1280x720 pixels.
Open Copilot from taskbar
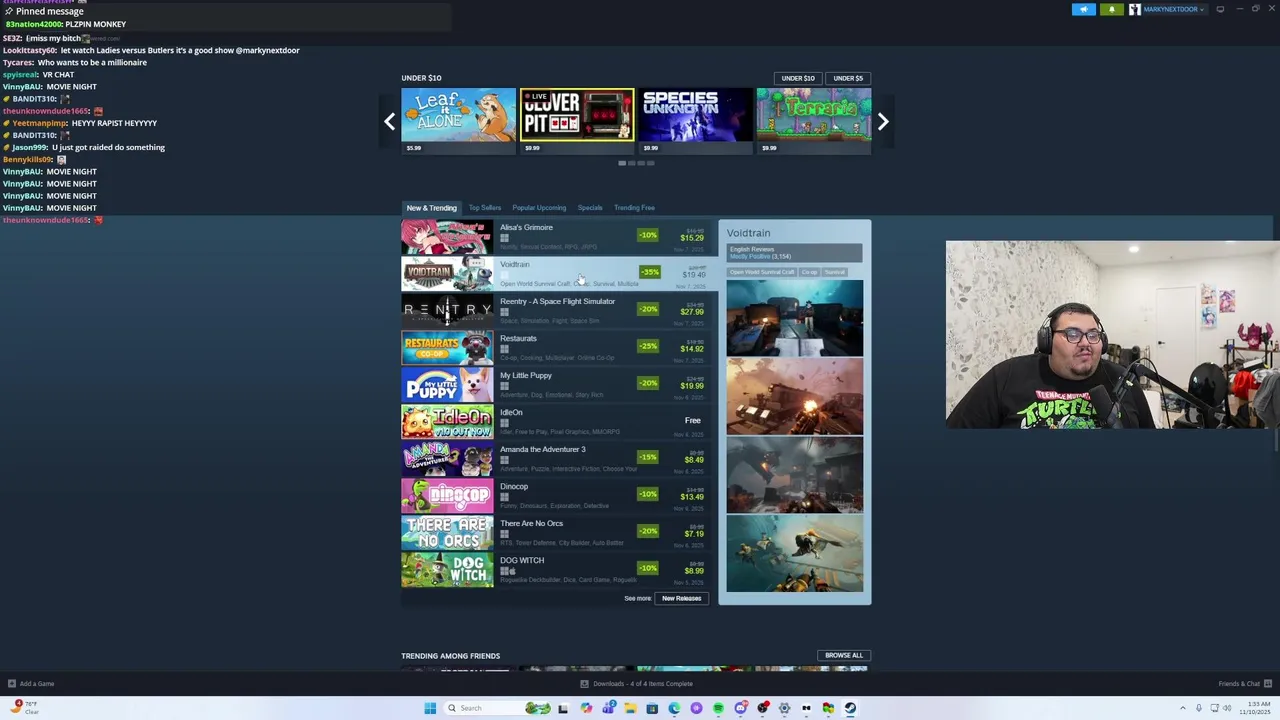tap(586, 708)
